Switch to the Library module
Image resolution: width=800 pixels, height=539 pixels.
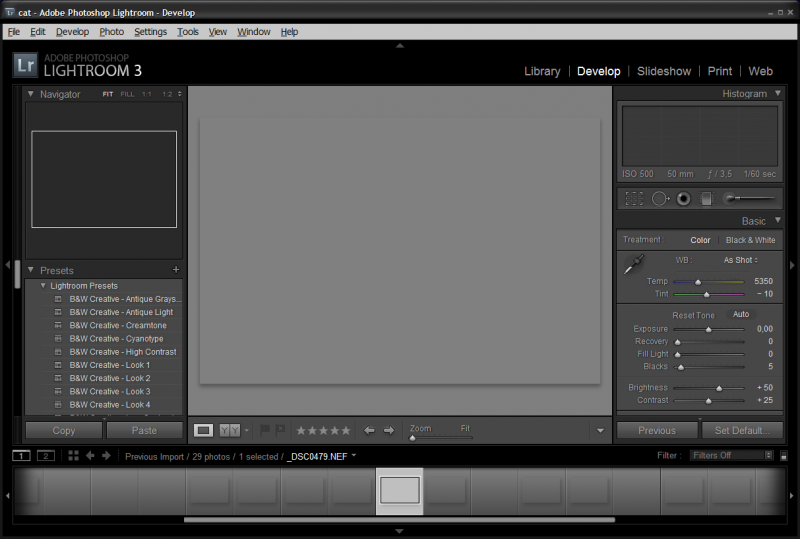(x=542, y=71)
